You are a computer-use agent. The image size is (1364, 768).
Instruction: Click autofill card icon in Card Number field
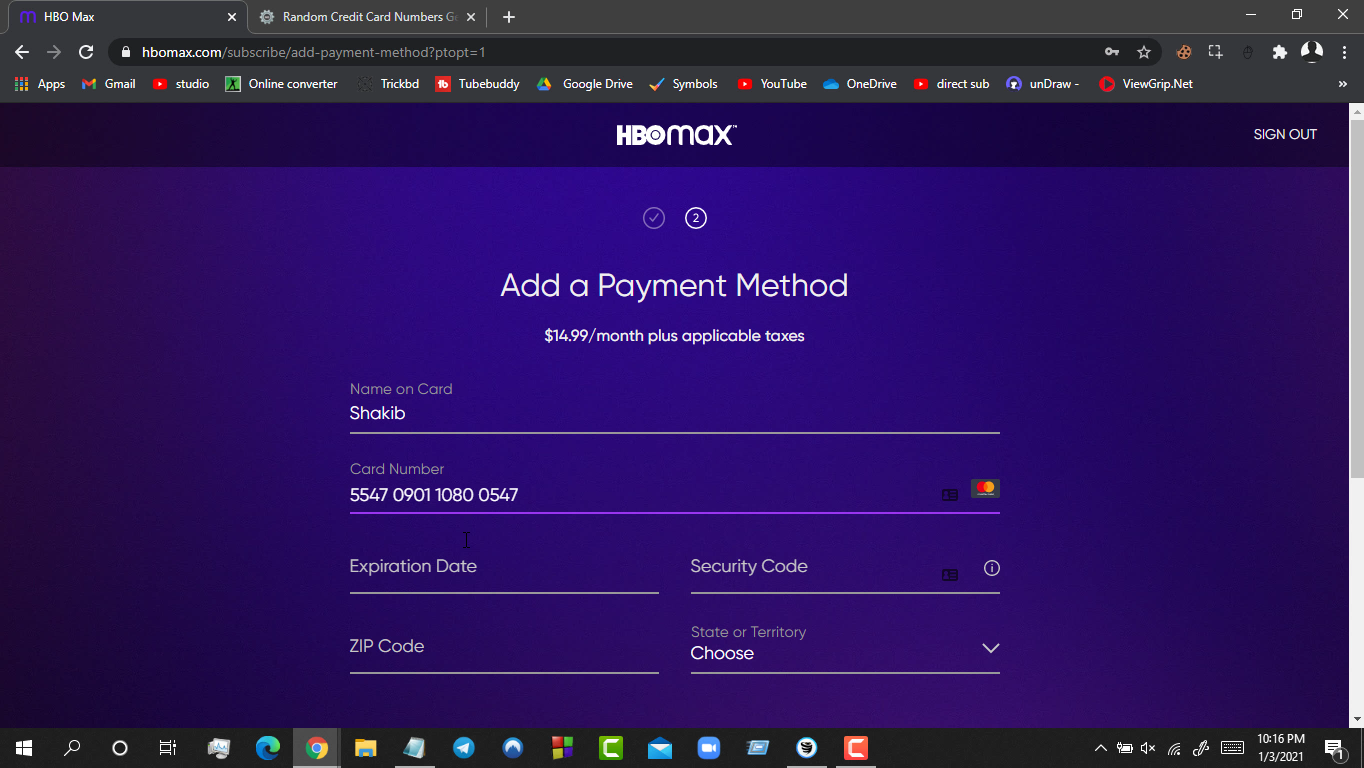[950, 495]
